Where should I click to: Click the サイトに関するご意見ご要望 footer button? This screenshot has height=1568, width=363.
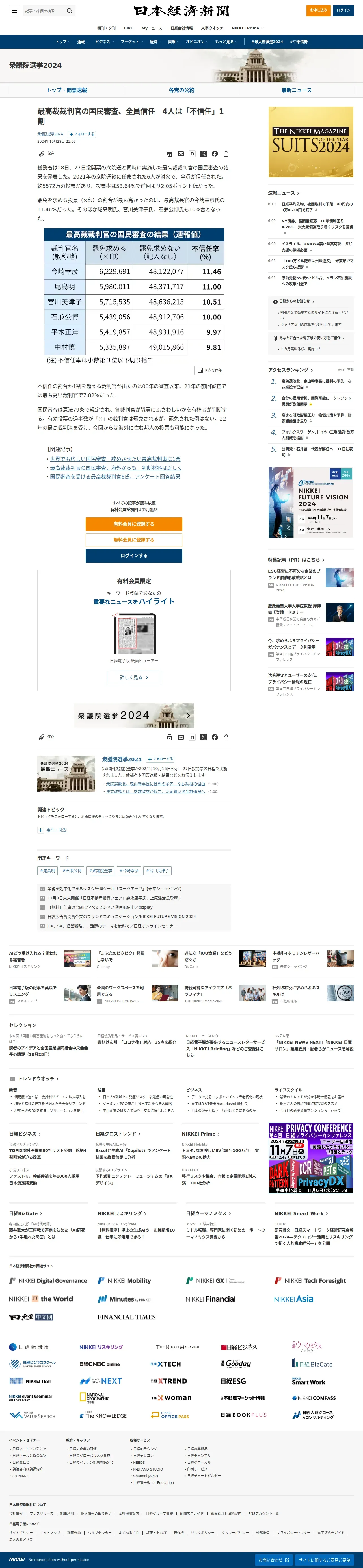tap(325, 1560)
